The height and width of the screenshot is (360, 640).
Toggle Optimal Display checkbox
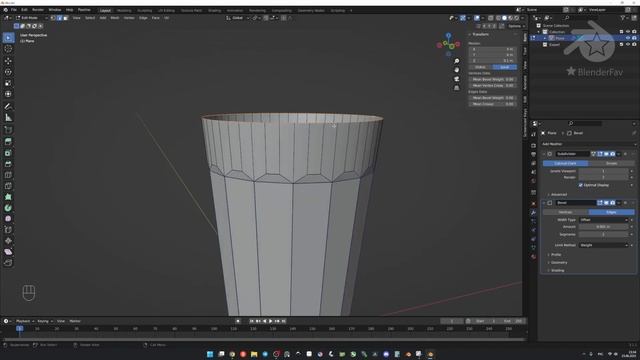point(580,185)
